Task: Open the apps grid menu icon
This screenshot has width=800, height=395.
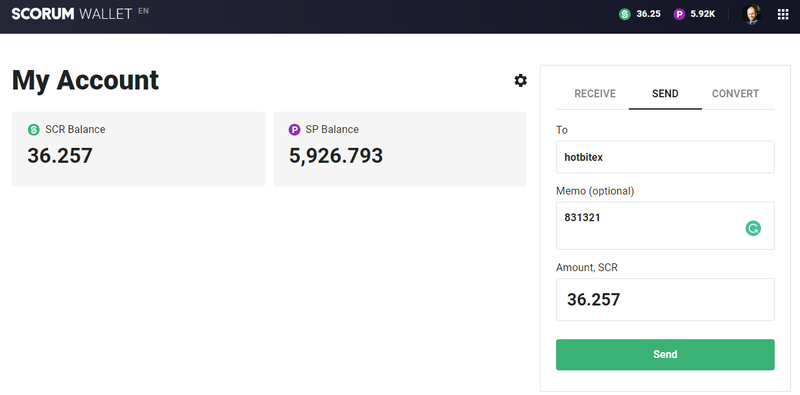Action: click(783, 14)
